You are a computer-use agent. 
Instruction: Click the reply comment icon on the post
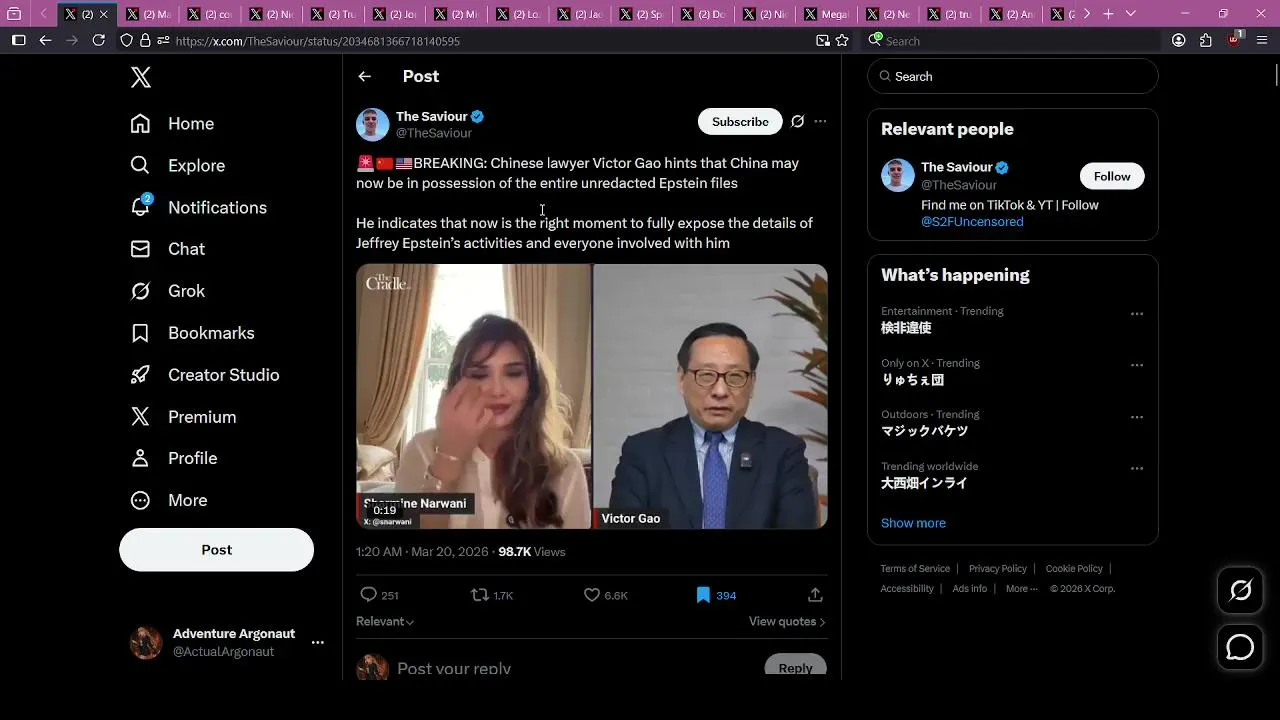click(x=368, y=595)
